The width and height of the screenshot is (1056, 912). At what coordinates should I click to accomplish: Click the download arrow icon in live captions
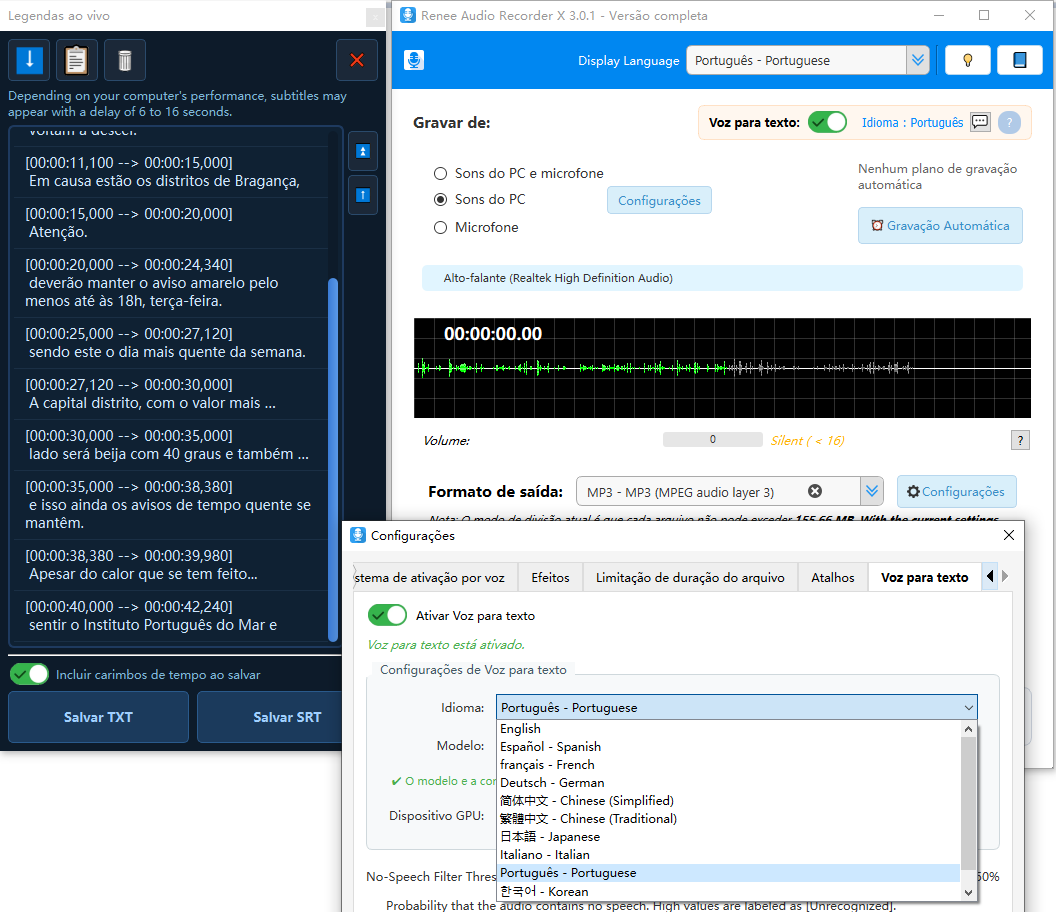click(x=29, y=60)
